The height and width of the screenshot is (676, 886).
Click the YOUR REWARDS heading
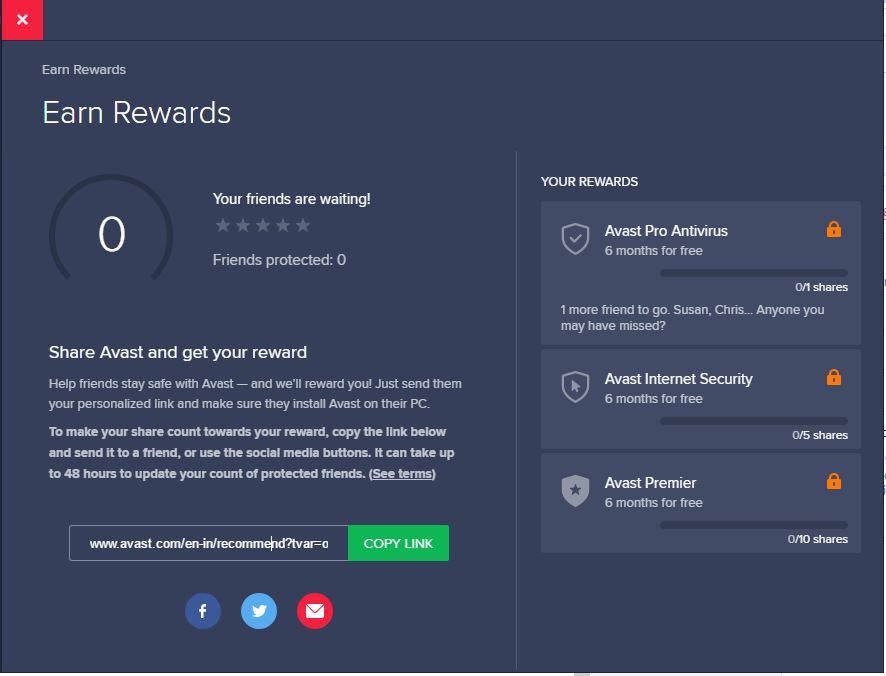point(589,181)
